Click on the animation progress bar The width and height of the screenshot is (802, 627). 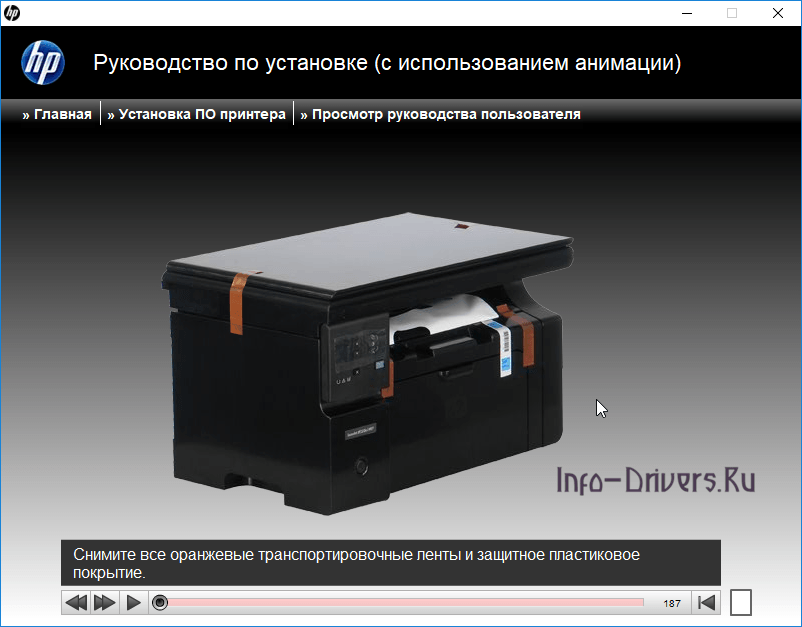(400, 602)
